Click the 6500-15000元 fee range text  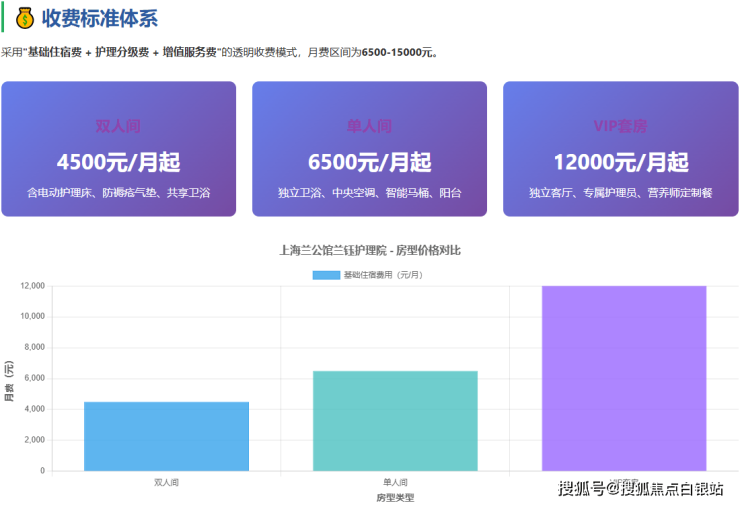tap(397, 52)
